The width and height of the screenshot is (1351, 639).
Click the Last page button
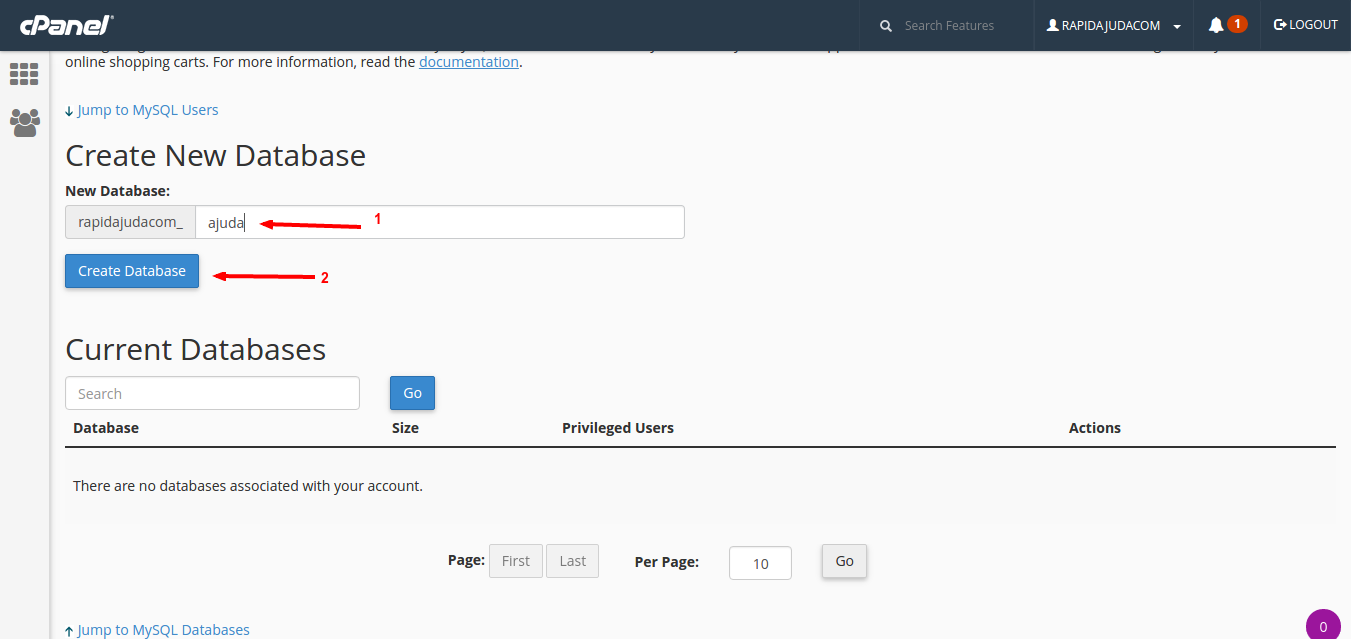[572, 561]
